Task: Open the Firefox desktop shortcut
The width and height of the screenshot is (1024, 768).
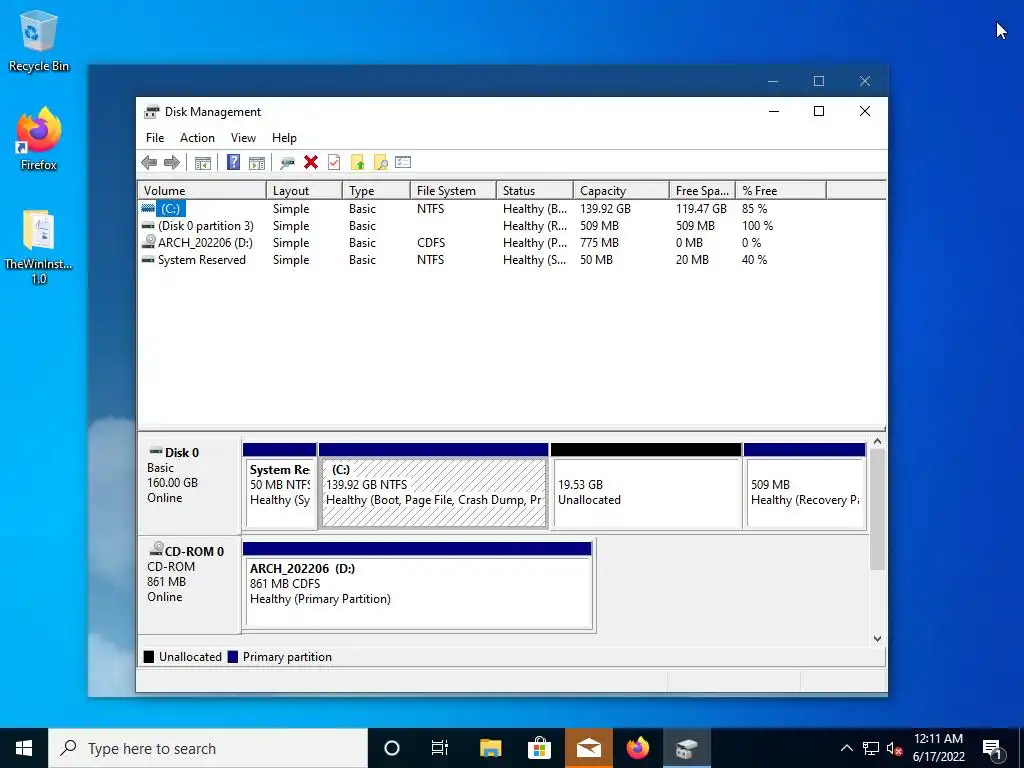Action: coord(39,139)
